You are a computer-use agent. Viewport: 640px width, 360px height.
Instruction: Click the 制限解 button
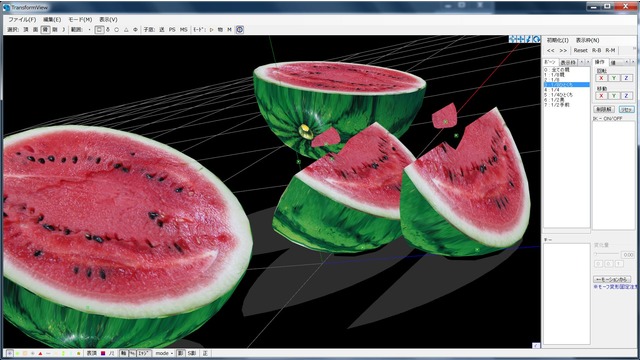[x=604, y=109]
